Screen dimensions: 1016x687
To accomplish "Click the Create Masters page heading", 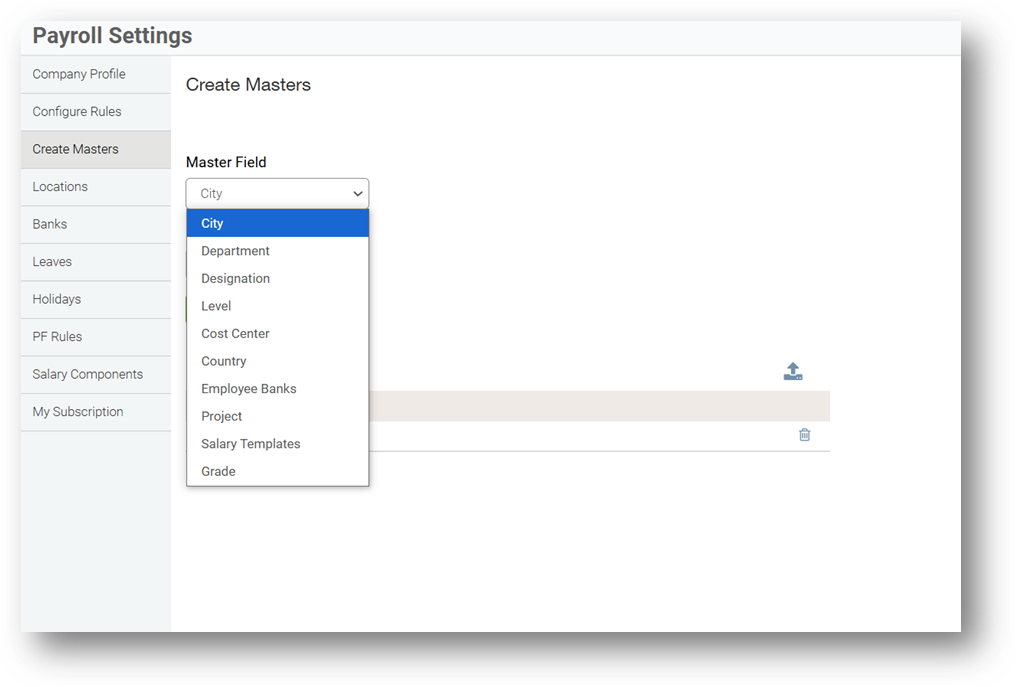I will tap(248, 85).
